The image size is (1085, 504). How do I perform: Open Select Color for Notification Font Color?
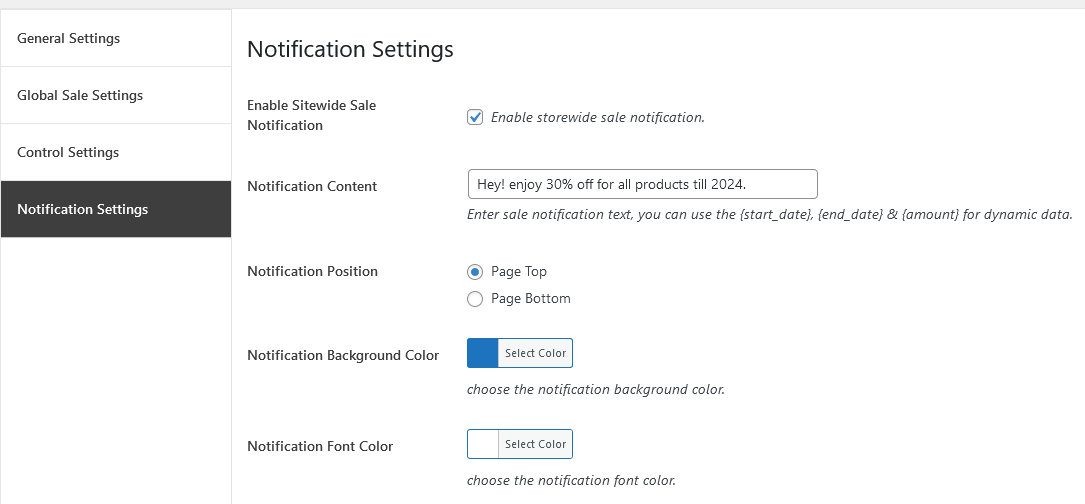click(x=535, y=444)
